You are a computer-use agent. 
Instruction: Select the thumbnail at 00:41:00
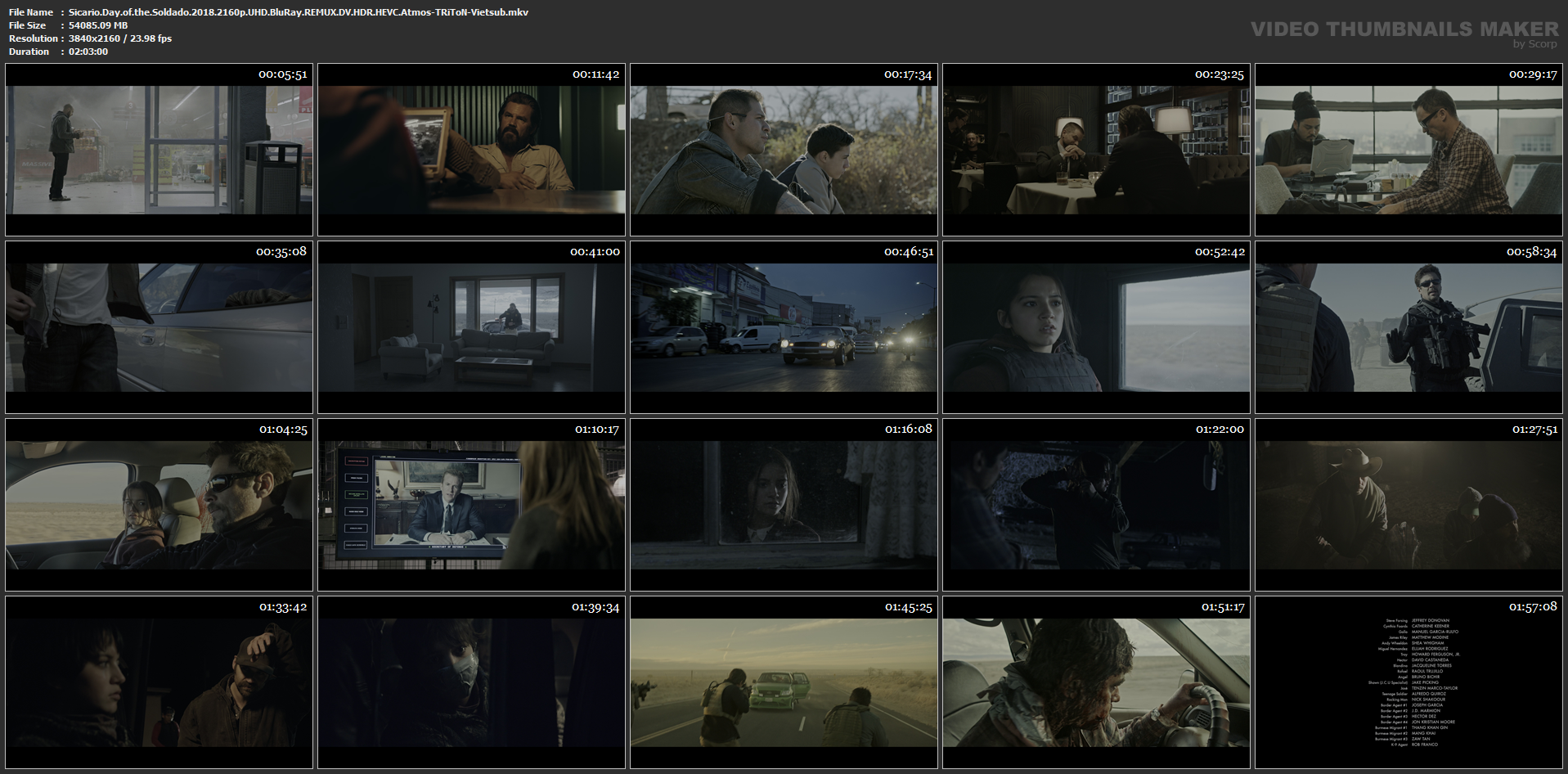[x=471, y=327]
